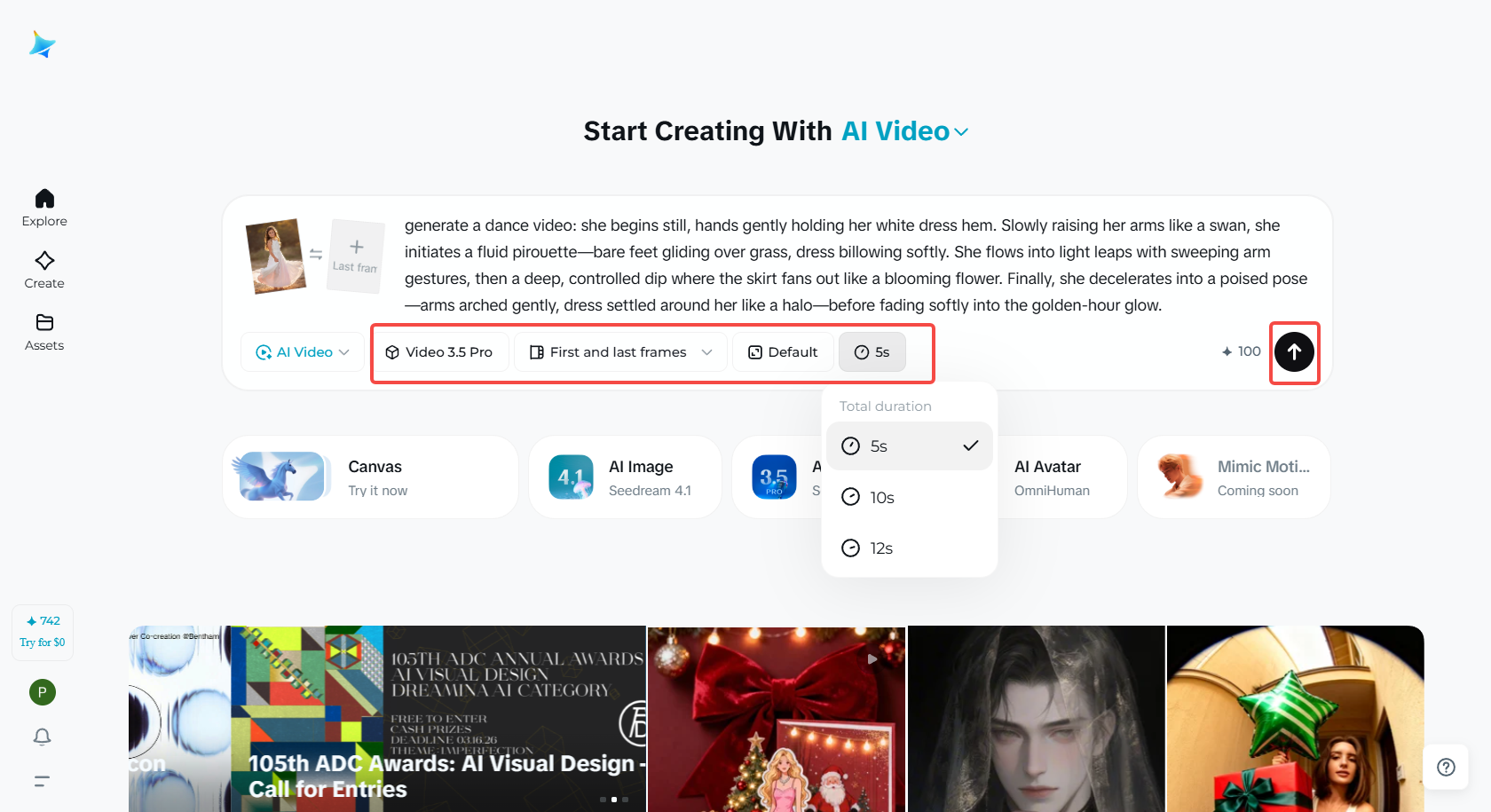
Task: Select 12s total duration
Action: point(910,548)
